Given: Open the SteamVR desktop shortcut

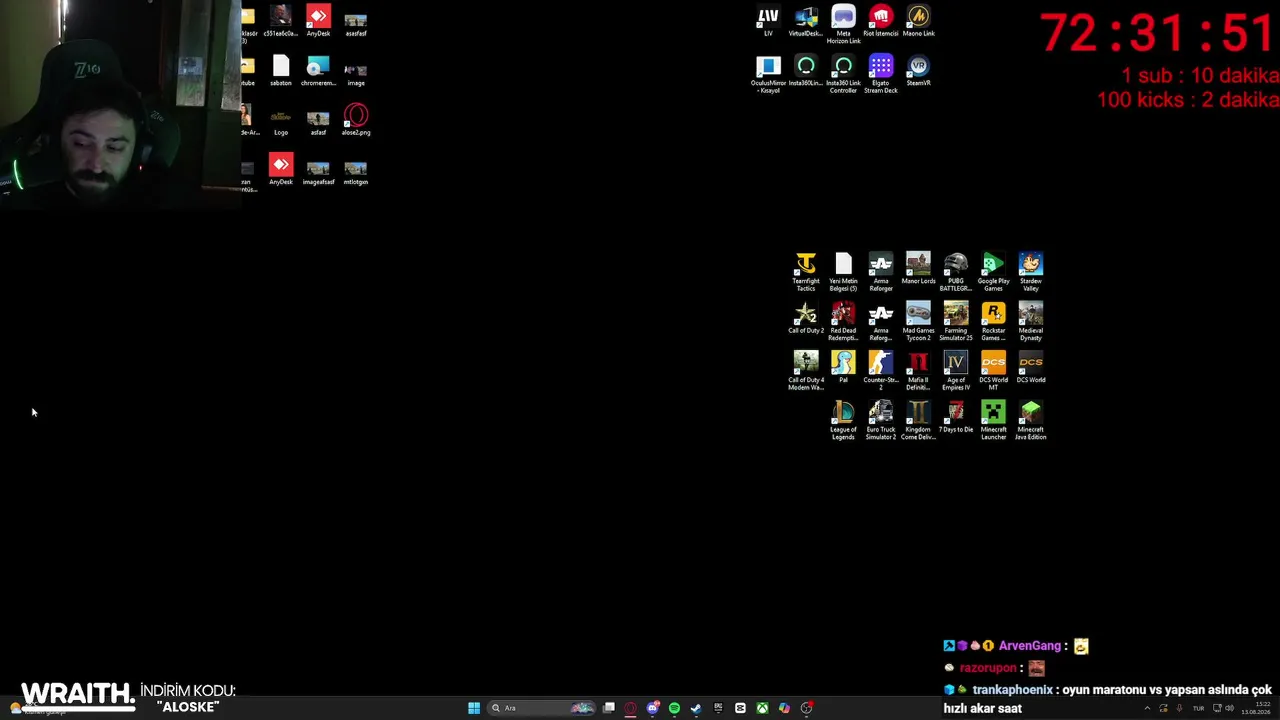Looking at the screenshot, I should tap(918, 72).
